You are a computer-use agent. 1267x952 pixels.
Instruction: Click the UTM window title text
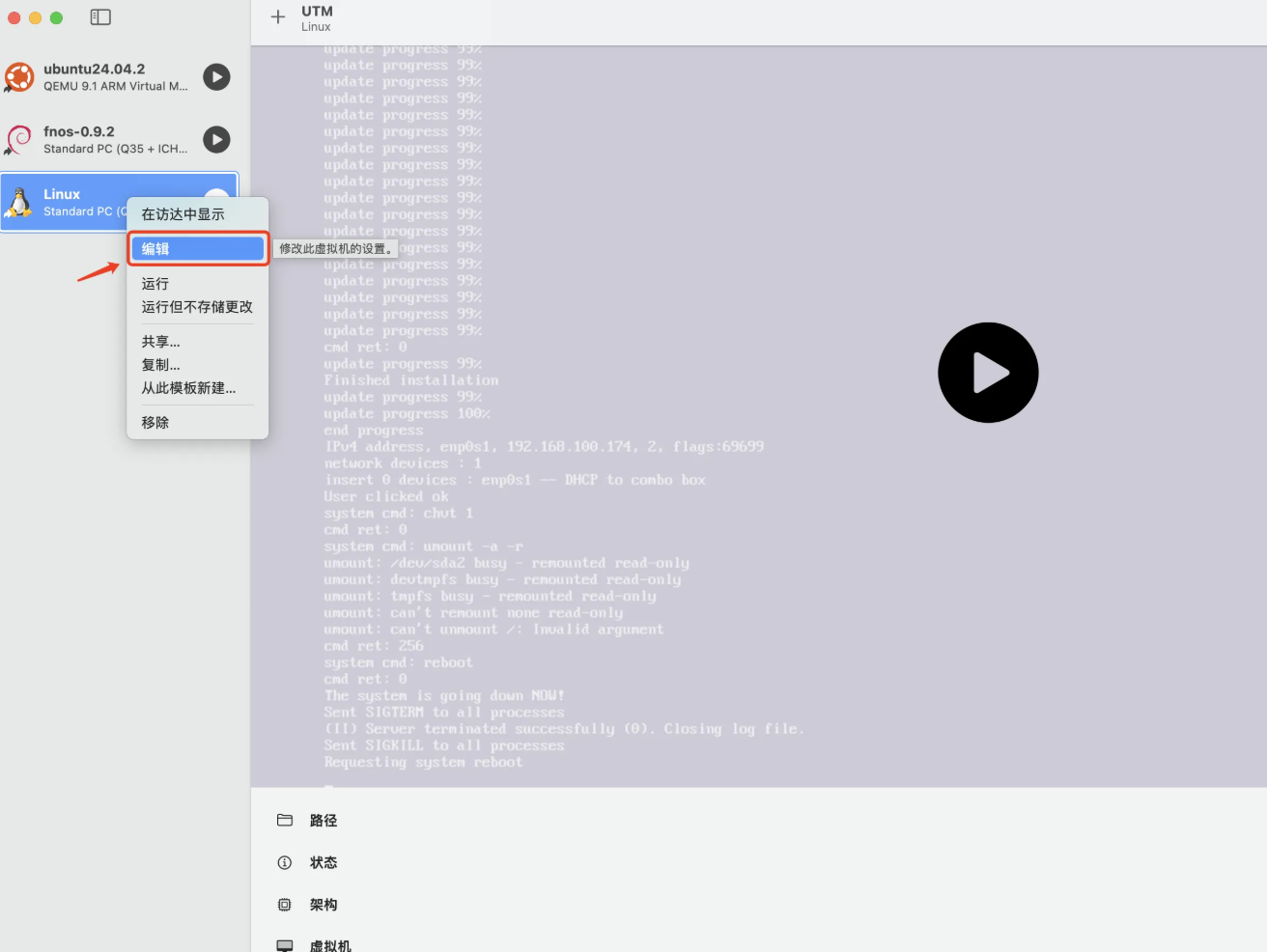click(x=317, y=12)
